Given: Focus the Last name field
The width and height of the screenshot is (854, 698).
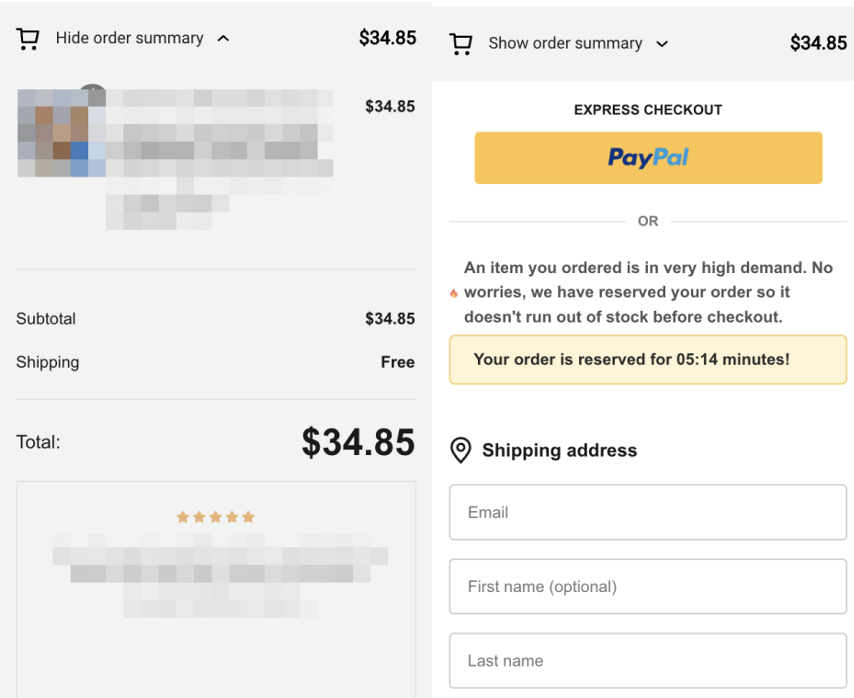Looking at the screenshot, I should point(648,660).
